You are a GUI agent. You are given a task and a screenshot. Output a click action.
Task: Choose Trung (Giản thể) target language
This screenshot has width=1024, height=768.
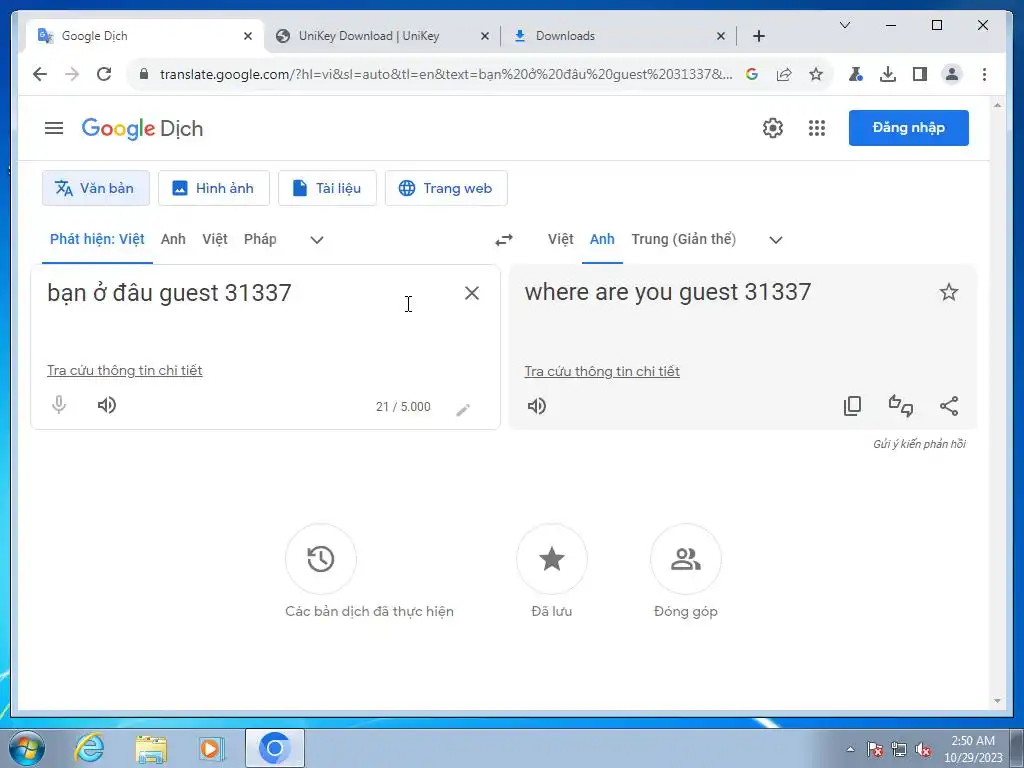[x=683, y=239]
